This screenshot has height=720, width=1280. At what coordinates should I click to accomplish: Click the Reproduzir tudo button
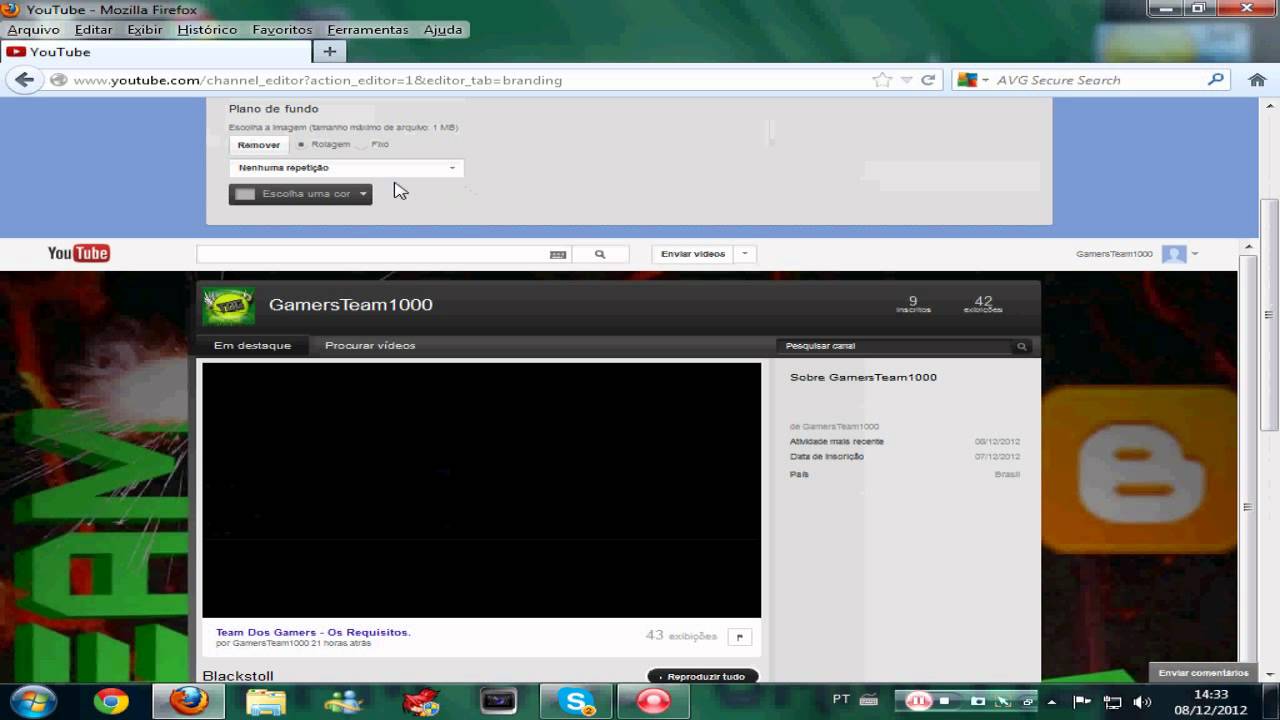[703, 677]
